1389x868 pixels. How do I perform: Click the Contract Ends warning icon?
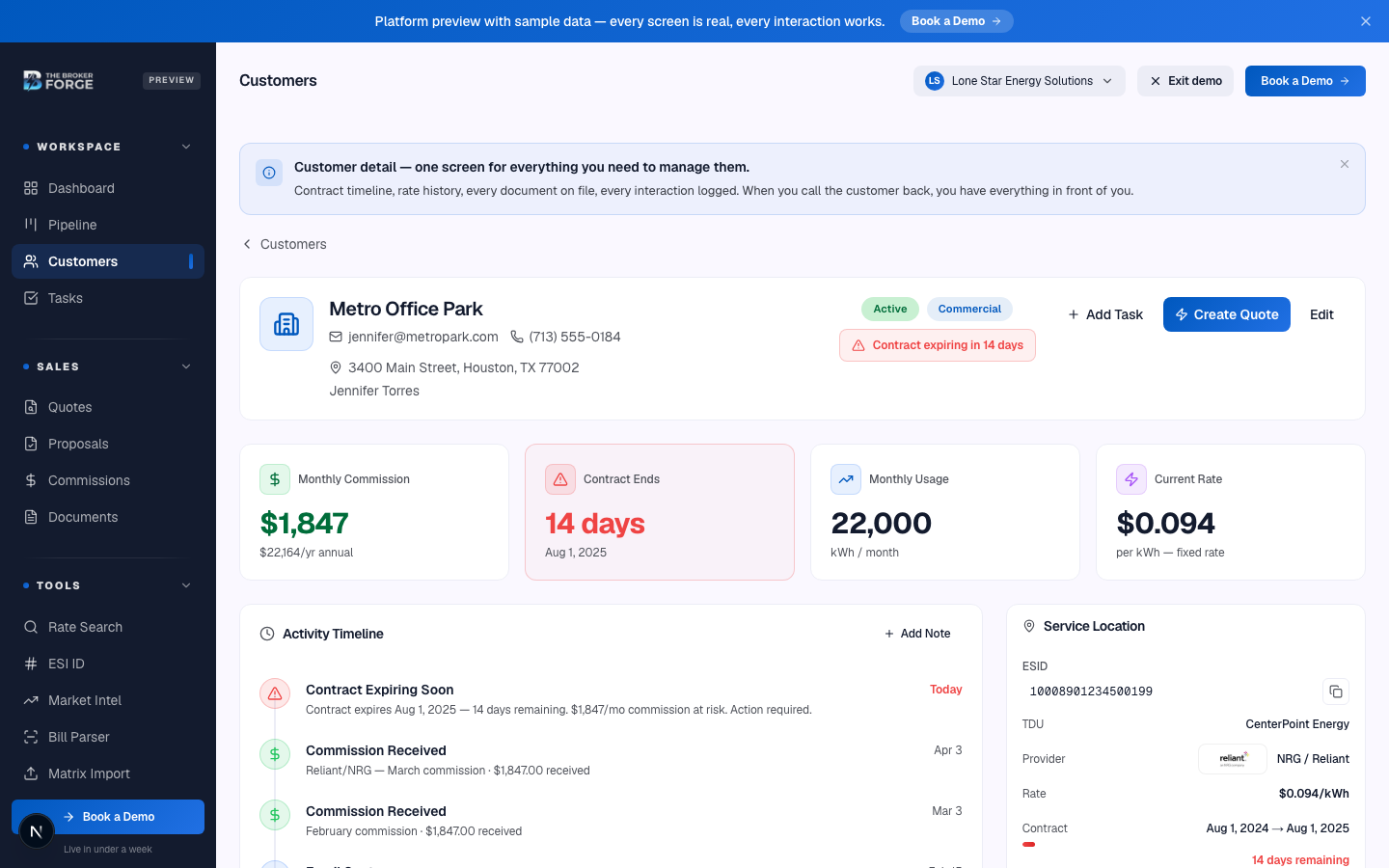pyautogui.click(x=560, y=479)
